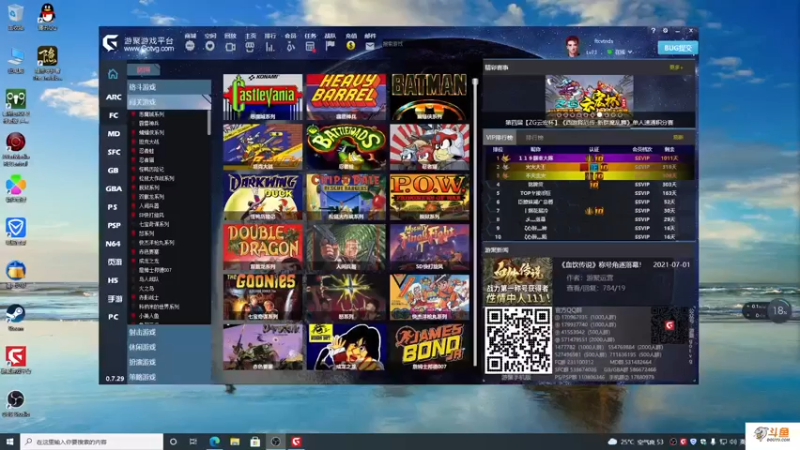The width and height of the screenshot is (800, 450).
Task: Scan area: click the large QR code
Action: pos(518,340)
